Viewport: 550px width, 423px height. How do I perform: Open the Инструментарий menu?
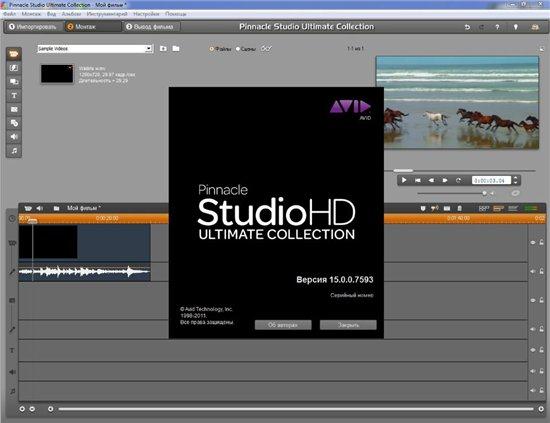(x=107, y=14)
